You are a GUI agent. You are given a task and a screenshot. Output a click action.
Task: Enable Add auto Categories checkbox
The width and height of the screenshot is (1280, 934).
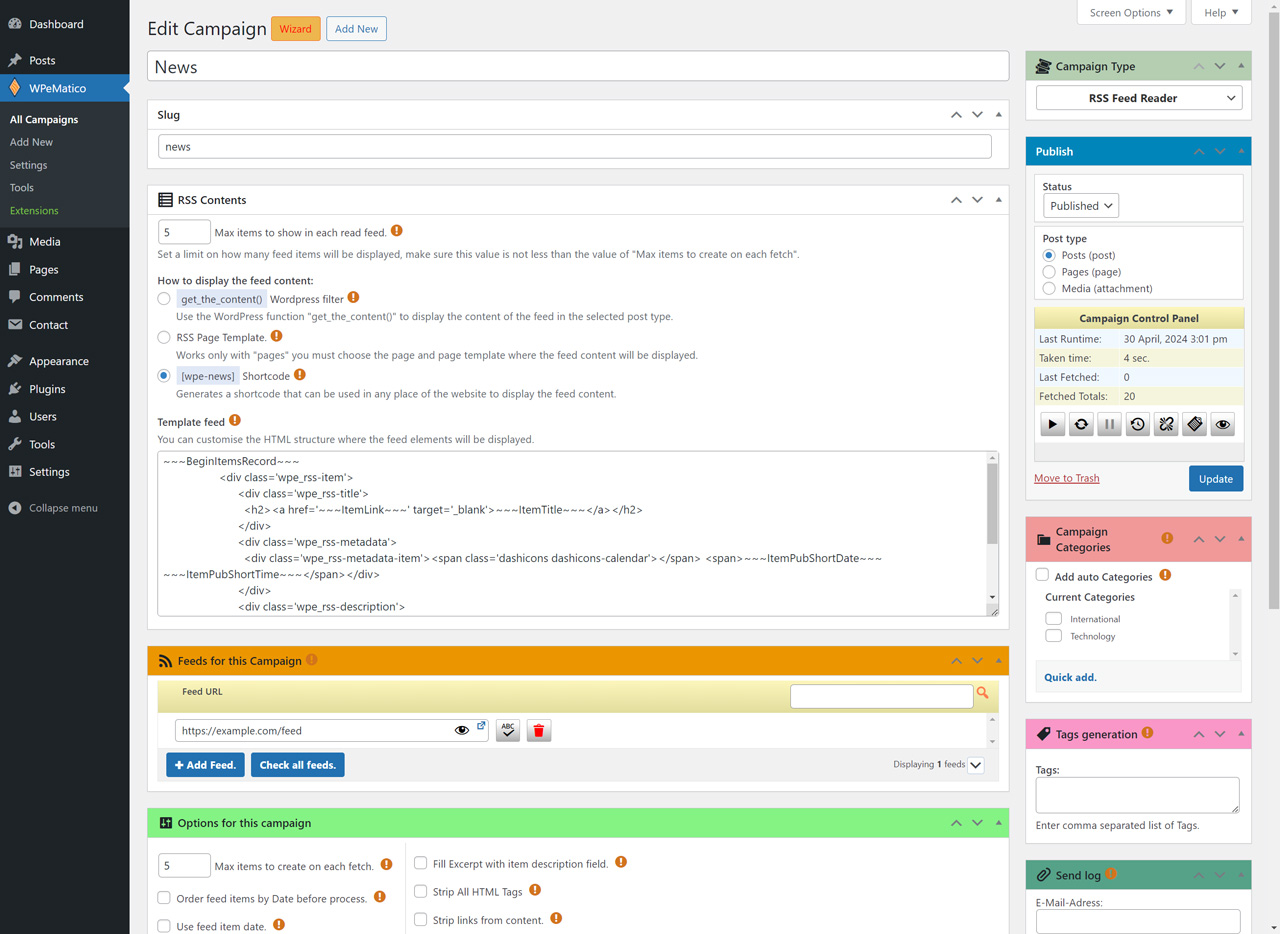1042,575
